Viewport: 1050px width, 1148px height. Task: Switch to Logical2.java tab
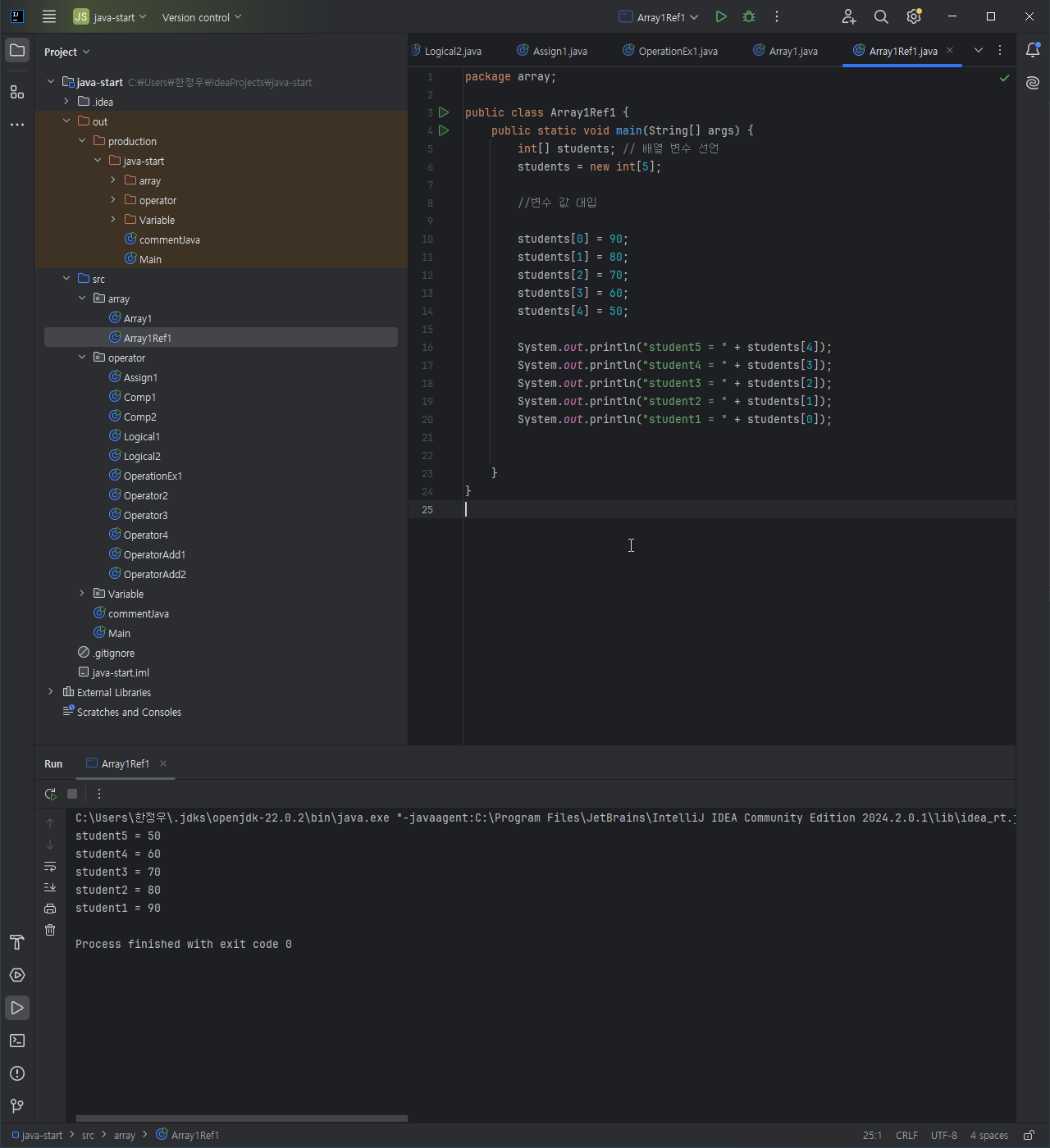(x=446, y=51)
